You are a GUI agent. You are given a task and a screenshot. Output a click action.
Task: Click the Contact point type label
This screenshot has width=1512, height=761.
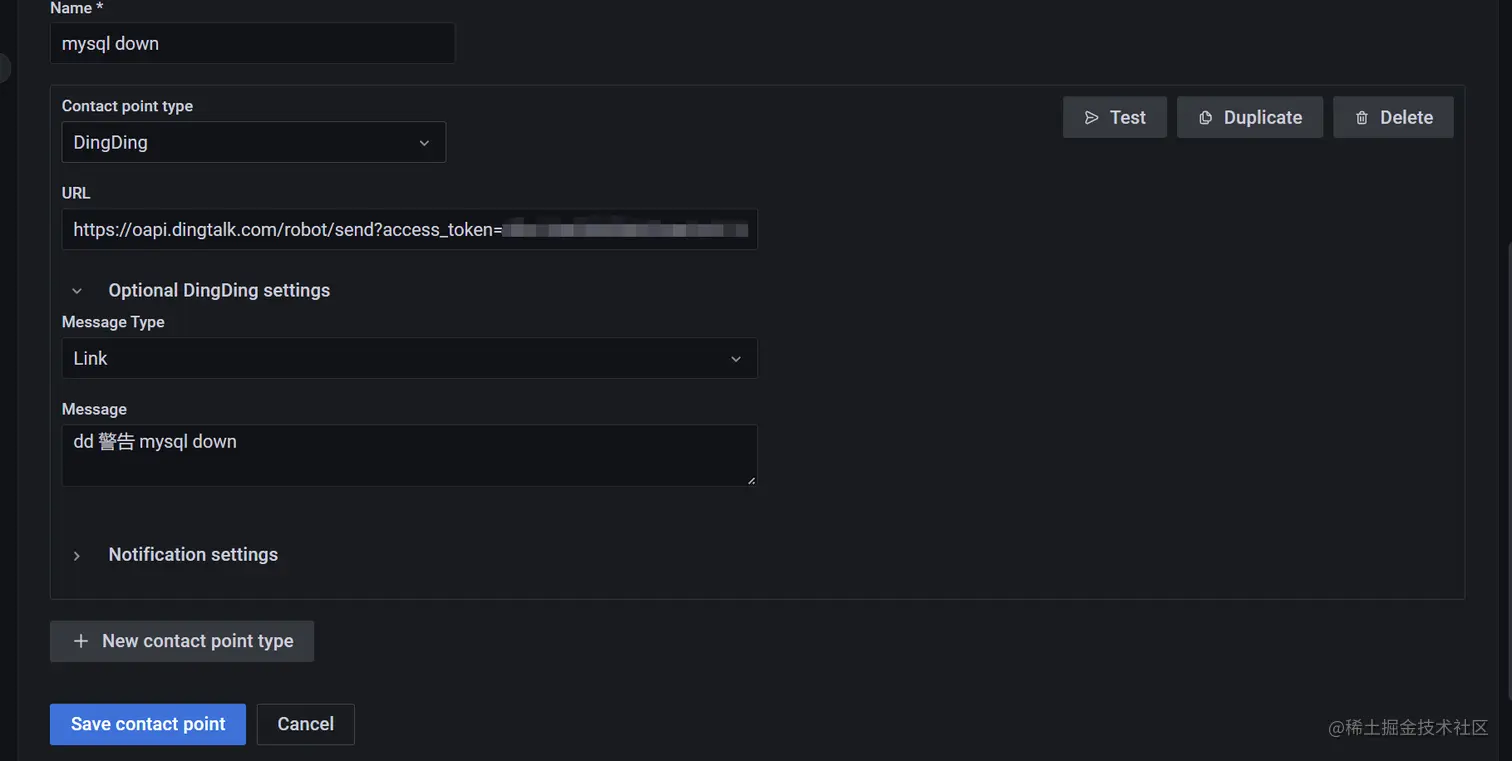pos(127,106)
